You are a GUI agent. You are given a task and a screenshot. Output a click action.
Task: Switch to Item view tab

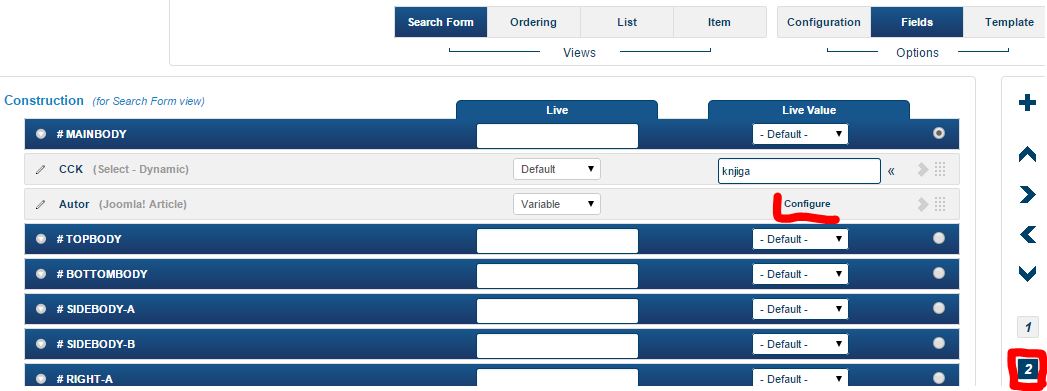pyautogui.click(x=719, y=22)
